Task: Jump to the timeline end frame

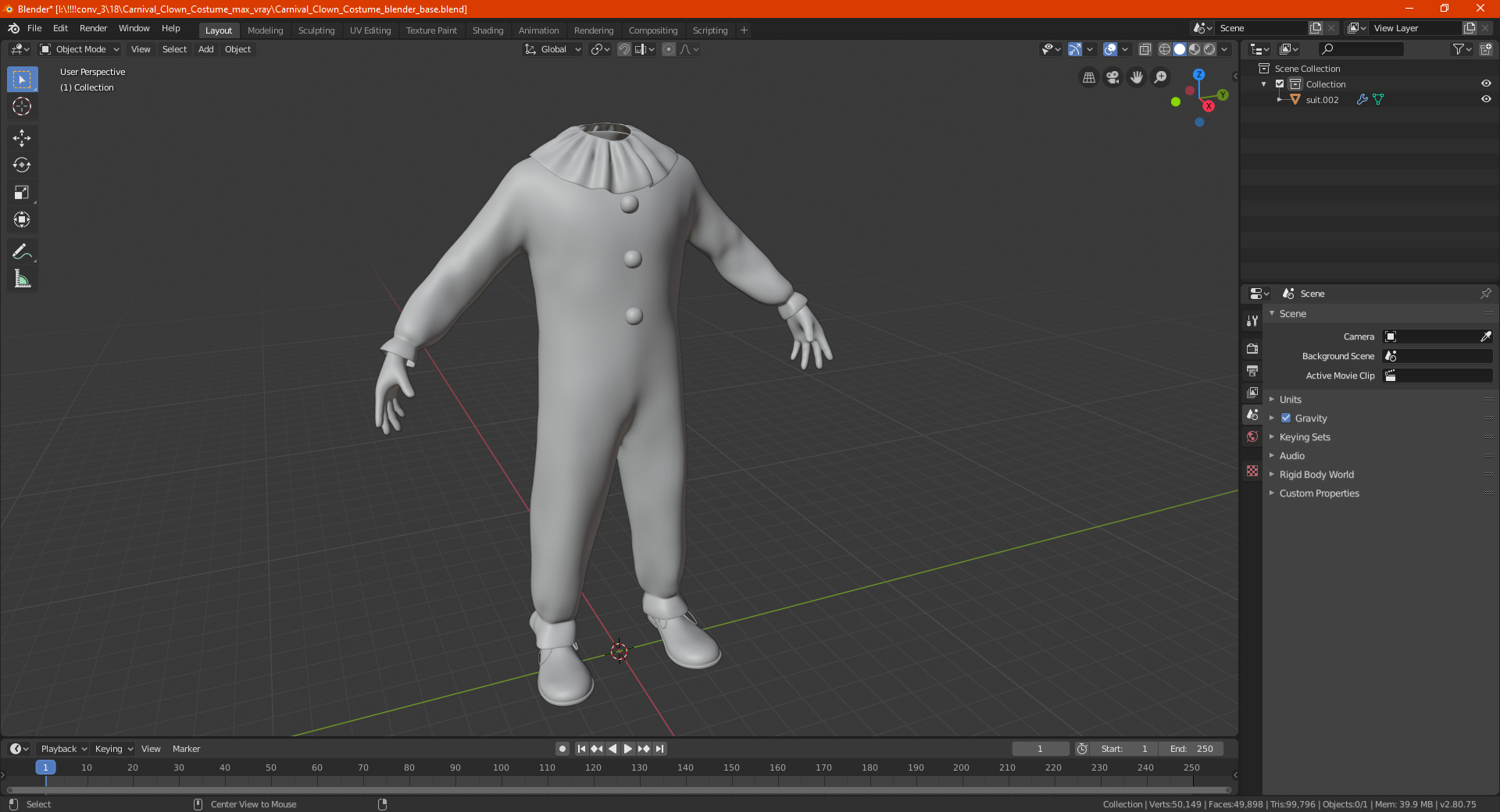Action: [659, 749]
